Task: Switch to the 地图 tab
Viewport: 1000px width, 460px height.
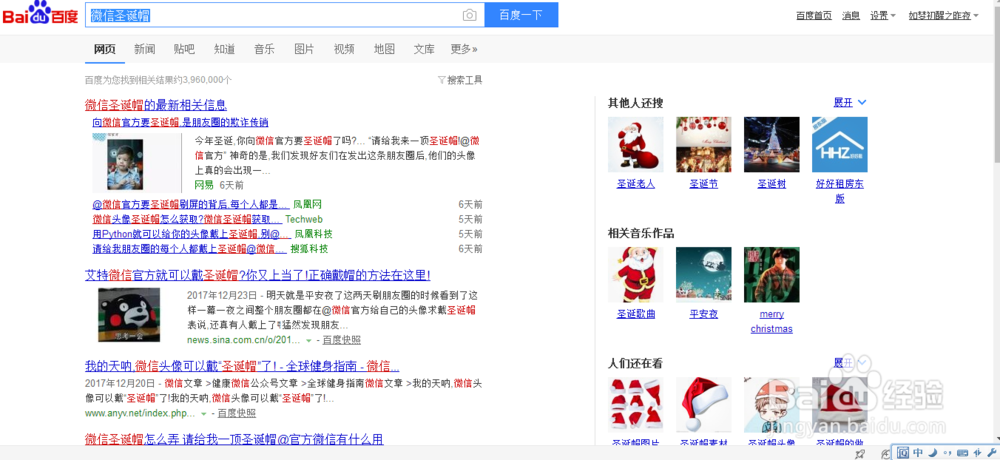Action: coord(384,49)
